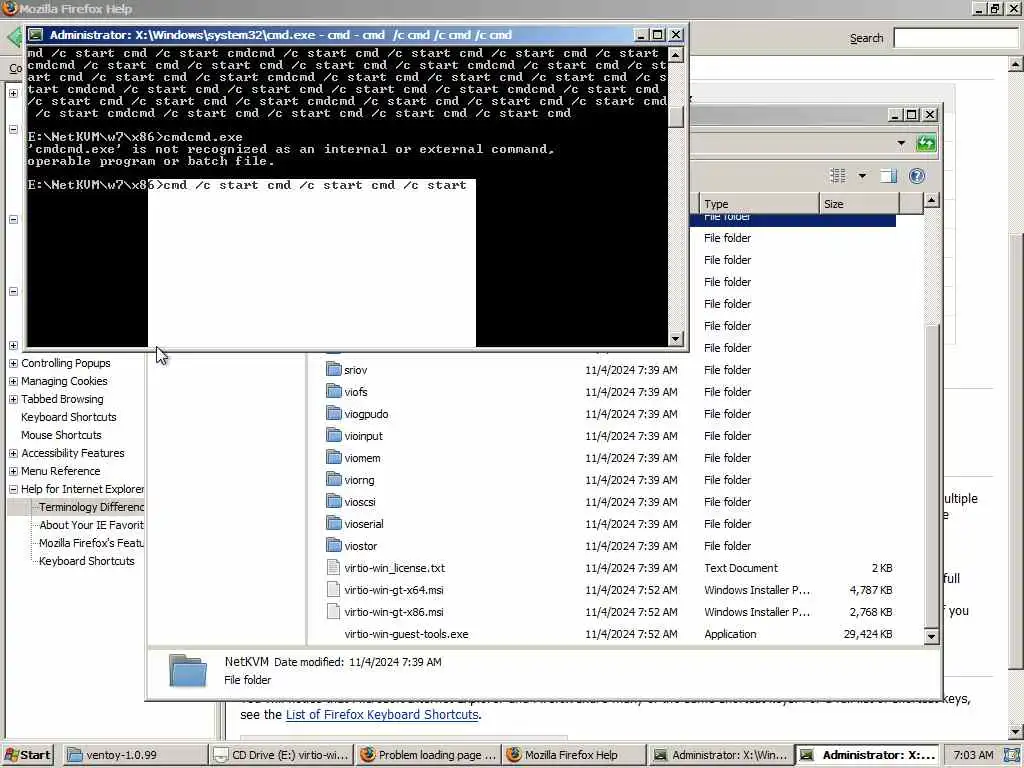
Task: Switch to CD Drive (E:) virtio-win taskbar window
Action: (282, 755)
